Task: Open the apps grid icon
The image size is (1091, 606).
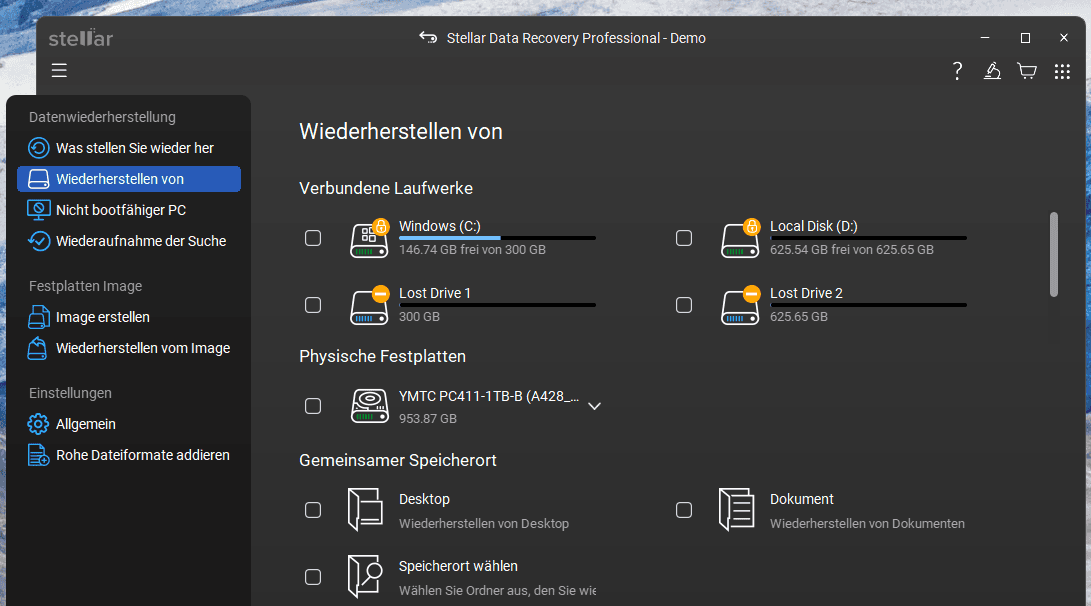Action: [1062, 71]
